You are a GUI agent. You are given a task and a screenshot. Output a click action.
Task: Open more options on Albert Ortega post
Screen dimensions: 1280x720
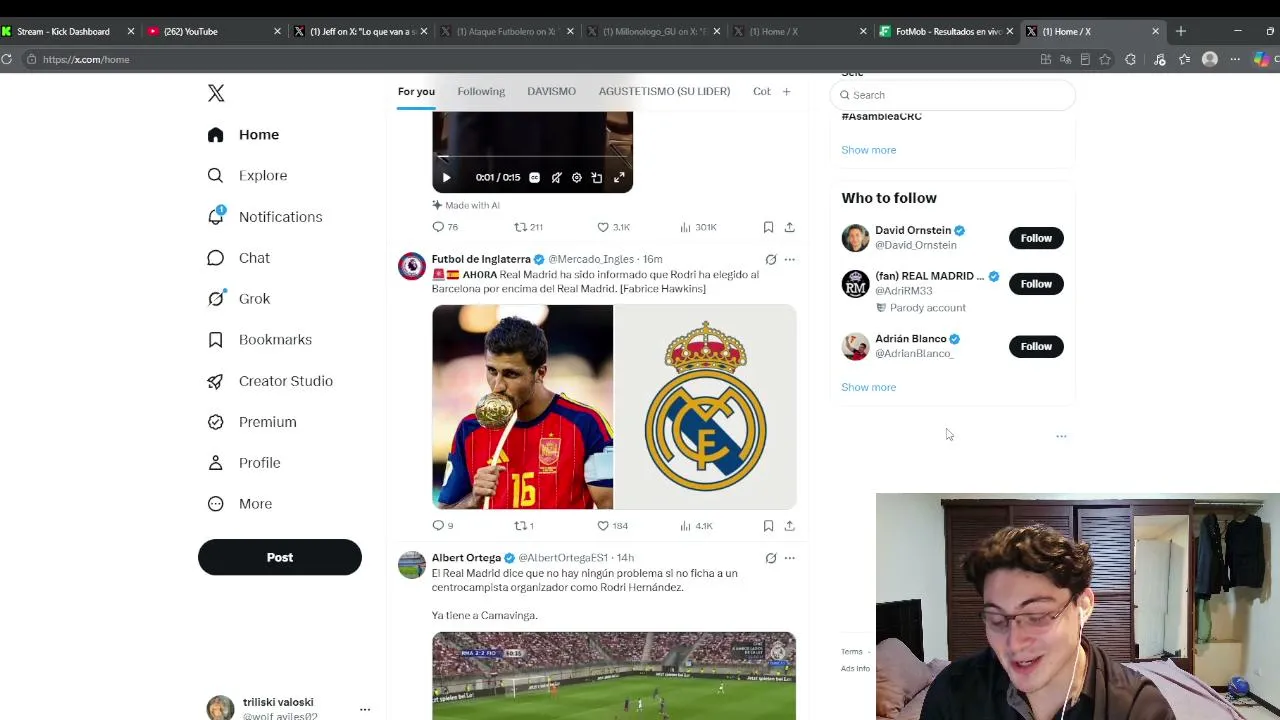coord(789,558)
